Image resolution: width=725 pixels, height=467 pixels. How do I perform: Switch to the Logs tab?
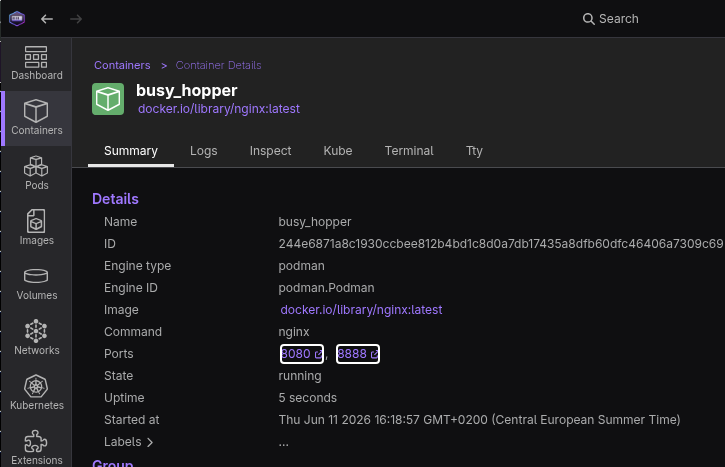(203, 151)
